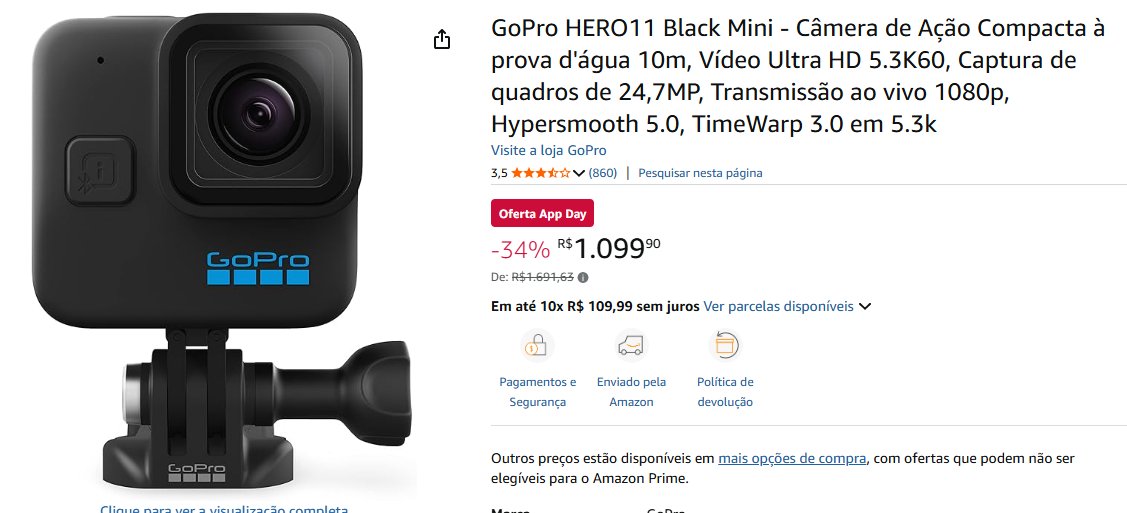Image resolution: width=1127 pixels, height=513 pixels.
Task: Click the GoPro HERO11 Black Mini product title
Action: (x=798, y=77)
